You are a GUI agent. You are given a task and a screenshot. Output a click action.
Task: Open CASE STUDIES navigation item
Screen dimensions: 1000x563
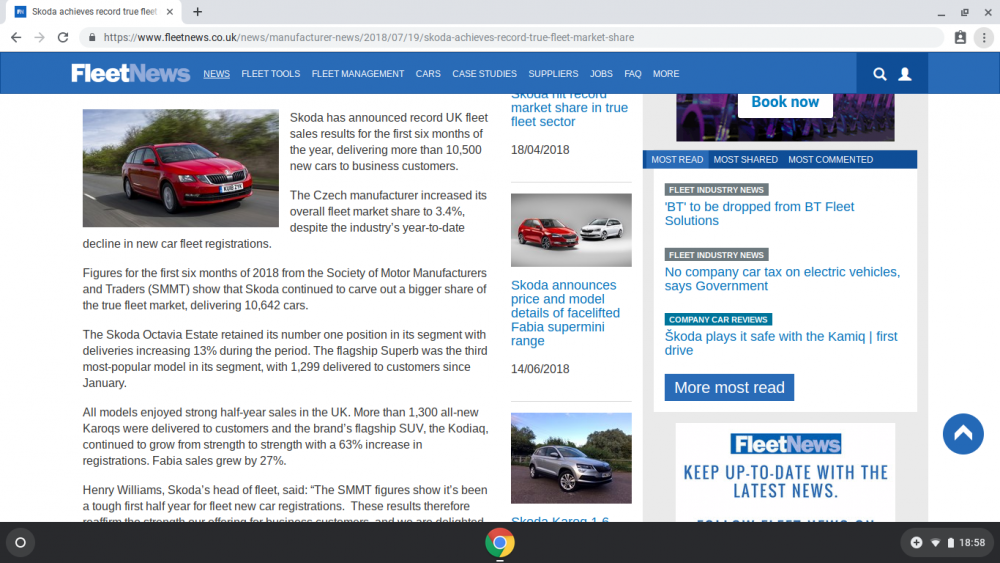pos(485,74)
